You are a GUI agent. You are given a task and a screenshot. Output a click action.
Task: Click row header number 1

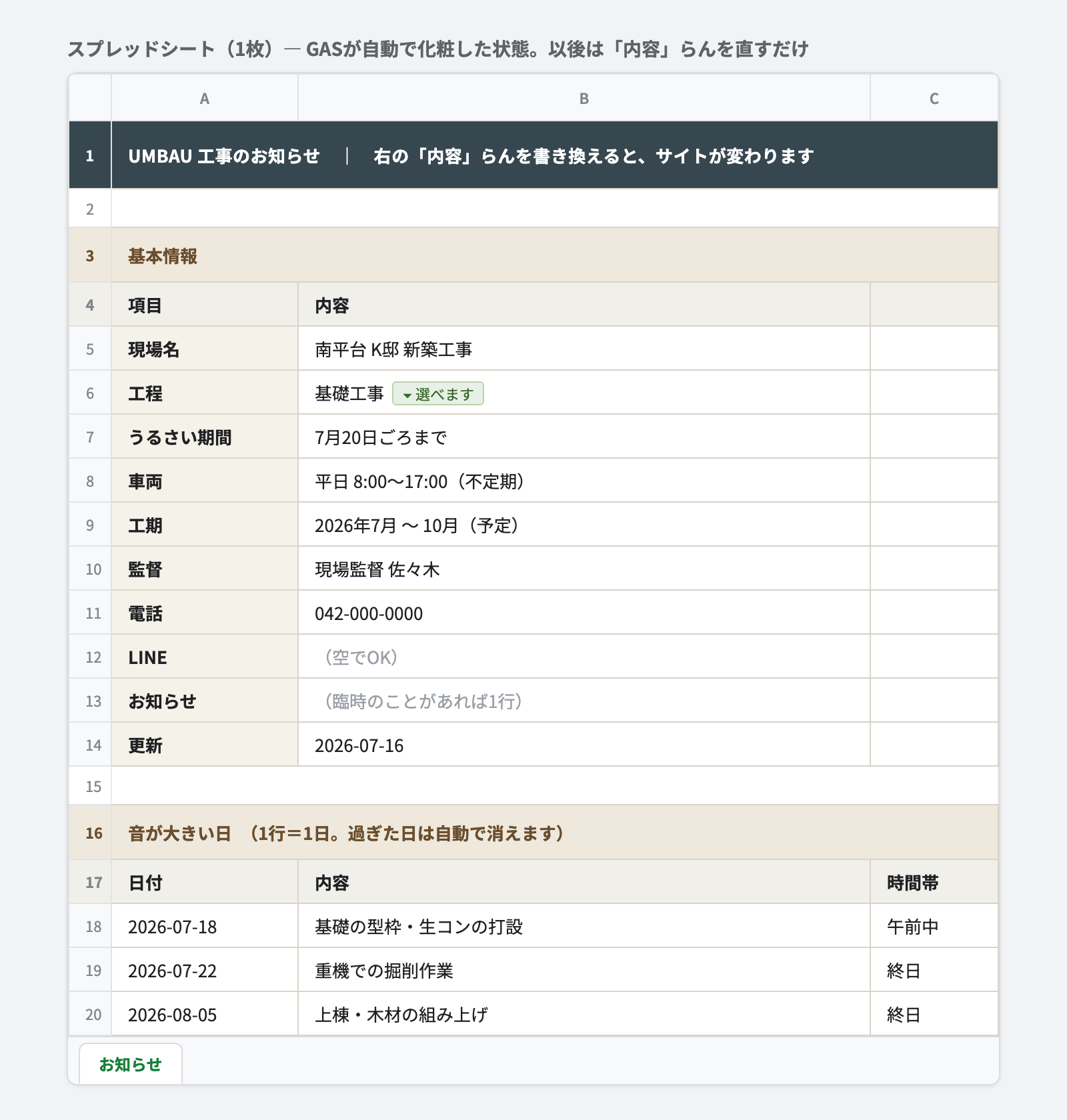point(90,155)
